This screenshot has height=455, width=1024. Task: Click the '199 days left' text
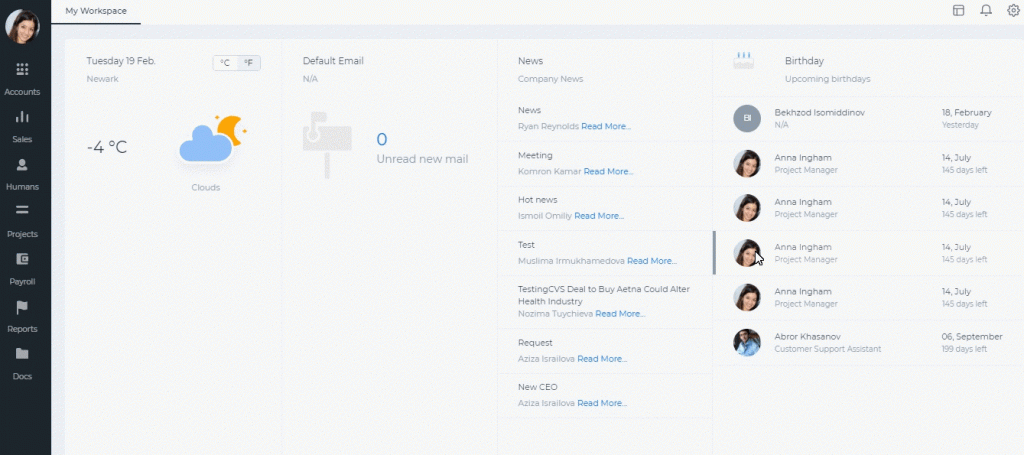[x=964, y=349]
